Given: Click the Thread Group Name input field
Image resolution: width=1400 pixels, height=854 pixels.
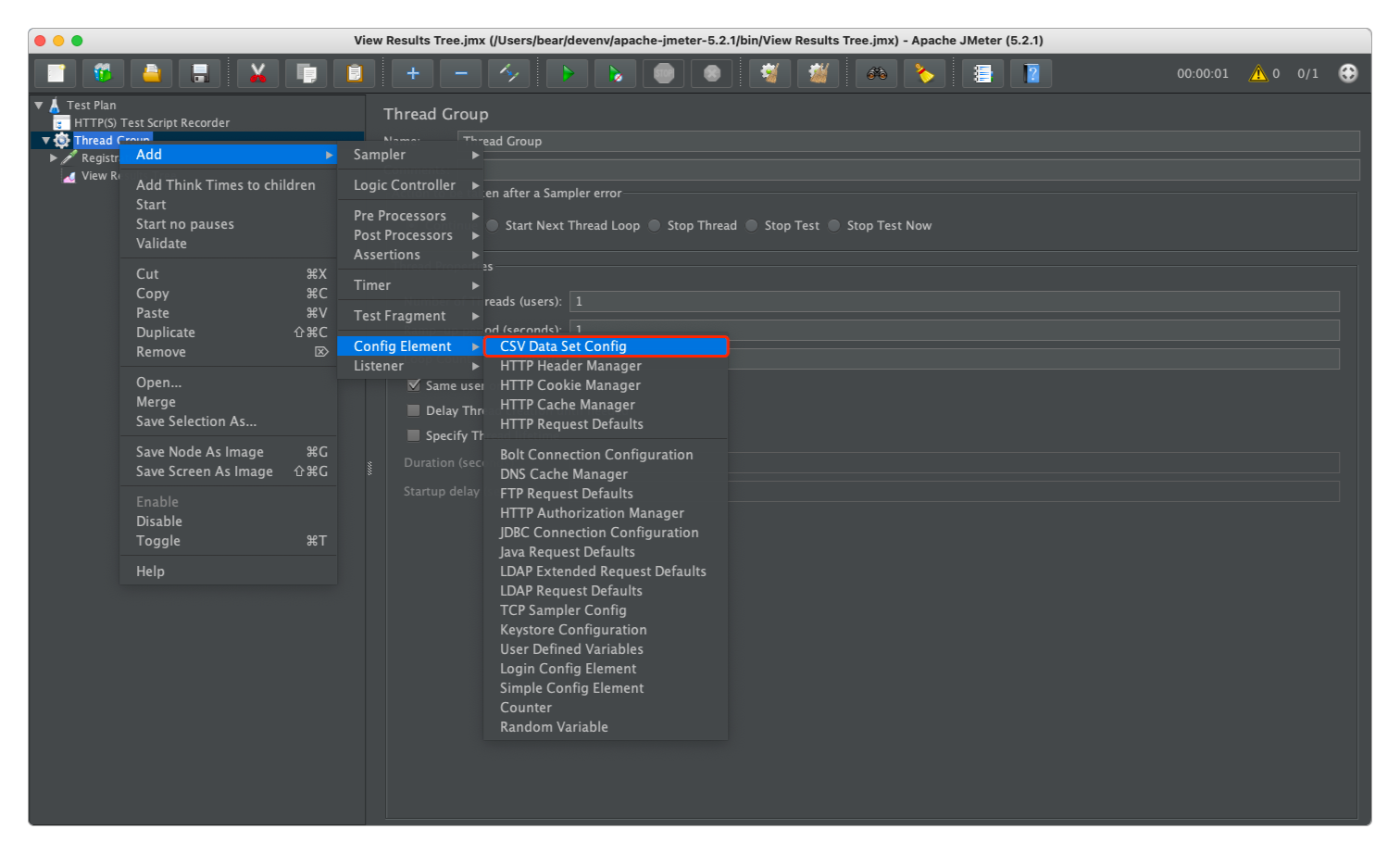Looking at the screenshot, I should pos(908,141).
